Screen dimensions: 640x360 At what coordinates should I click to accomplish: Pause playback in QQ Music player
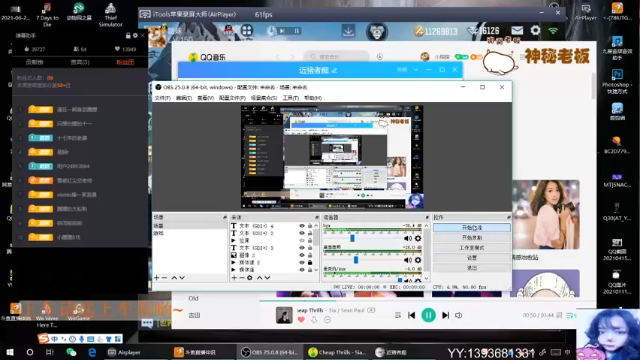(428, 315)
